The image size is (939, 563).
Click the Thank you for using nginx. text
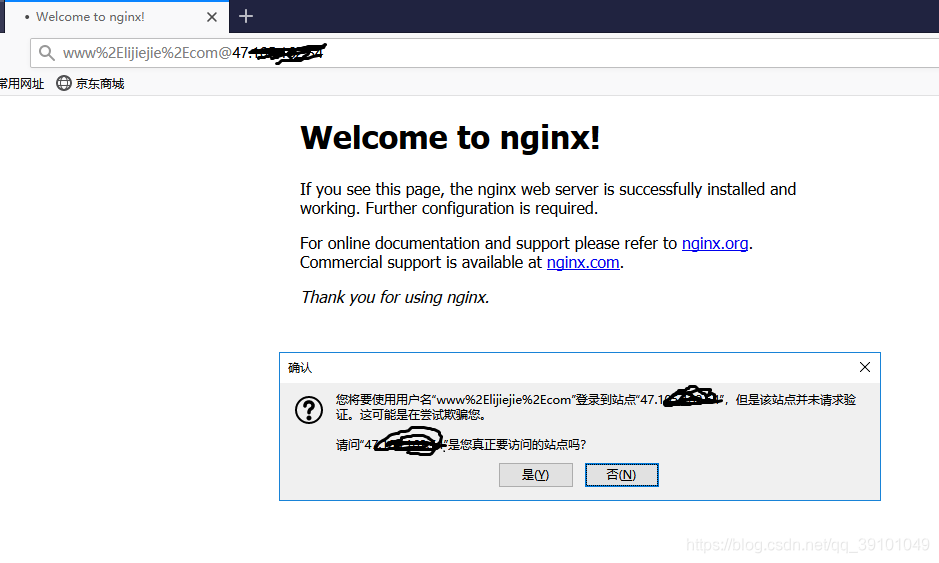(395, 297)
